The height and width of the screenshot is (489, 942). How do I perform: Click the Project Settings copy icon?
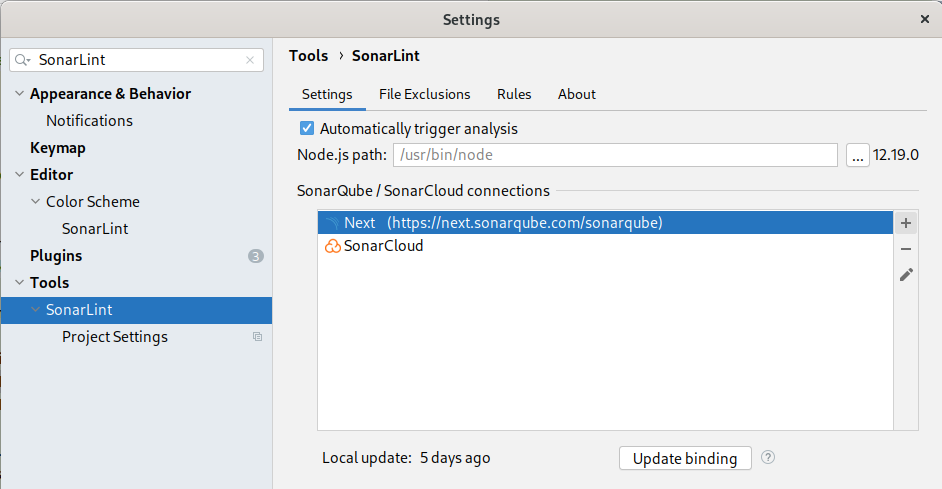pos(257,337)
